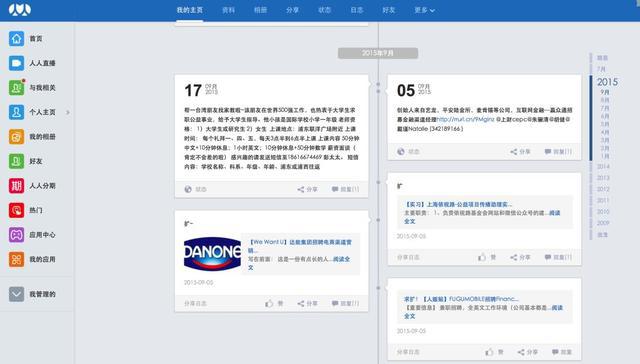Jump to 2013 on the timeline navigator
640x364 pixels.
[x=603, y=178]
